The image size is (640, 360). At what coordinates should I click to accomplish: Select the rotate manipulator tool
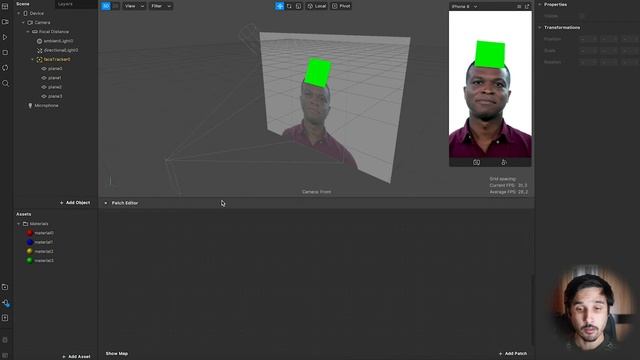click(289, 6)
